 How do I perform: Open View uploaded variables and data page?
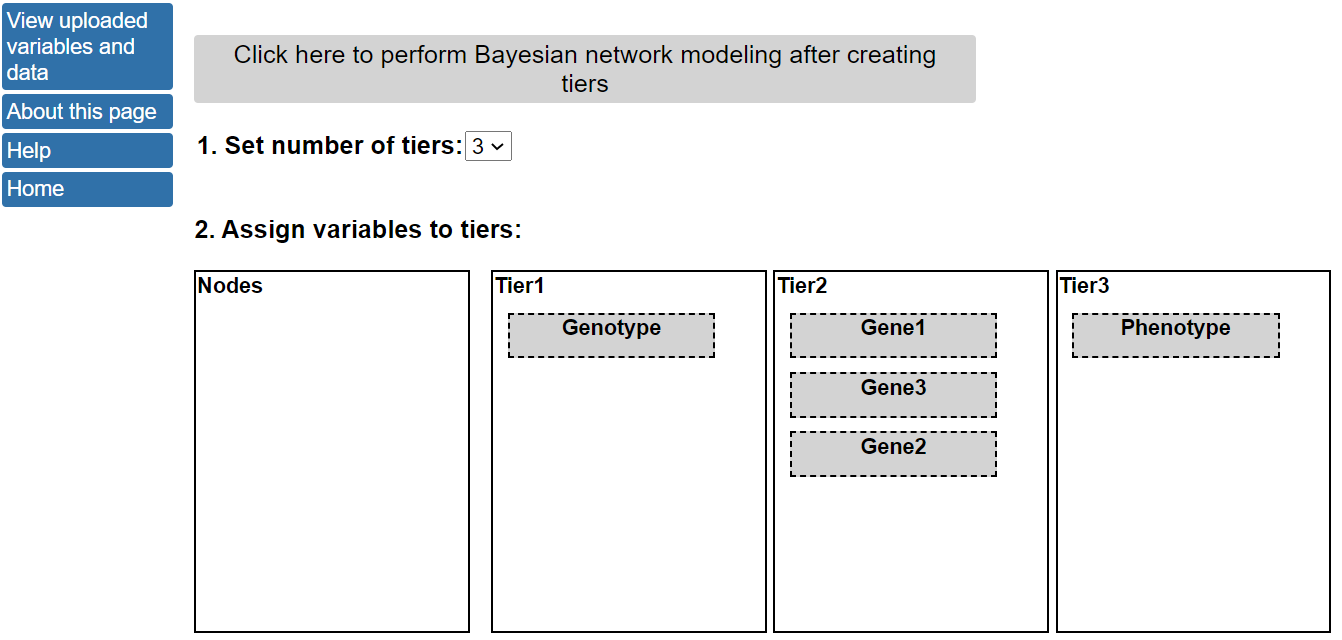[87, 47]
